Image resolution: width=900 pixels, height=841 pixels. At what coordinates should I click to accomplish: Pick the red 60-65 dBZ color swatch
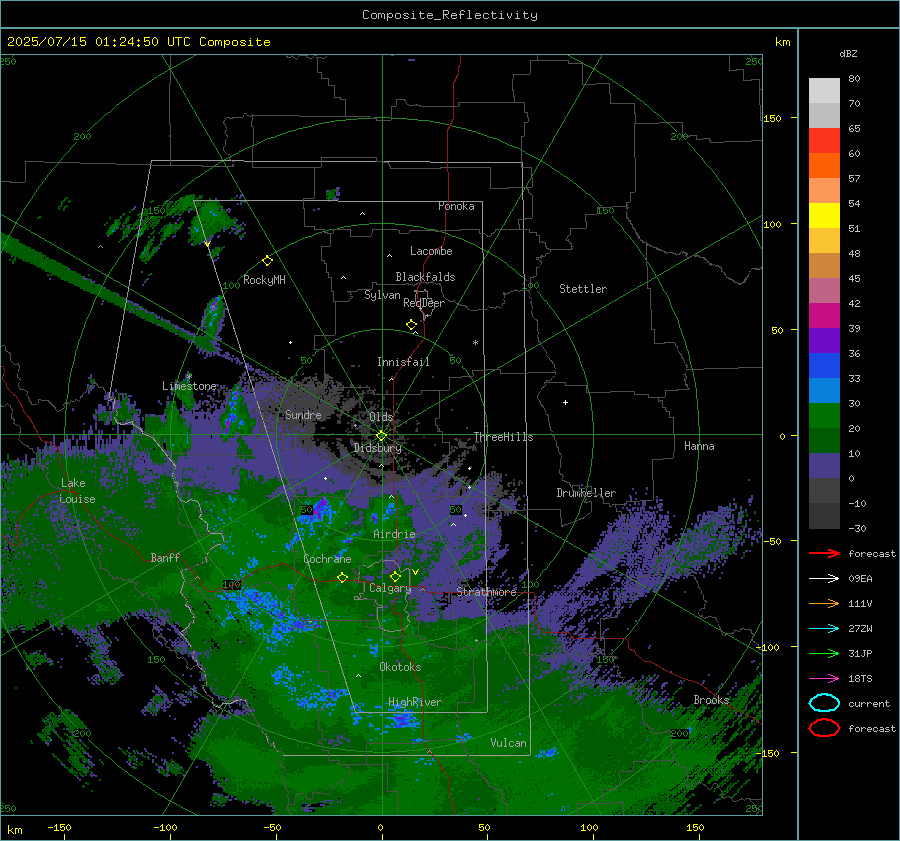pyautogui.click(x=824, y=141)
